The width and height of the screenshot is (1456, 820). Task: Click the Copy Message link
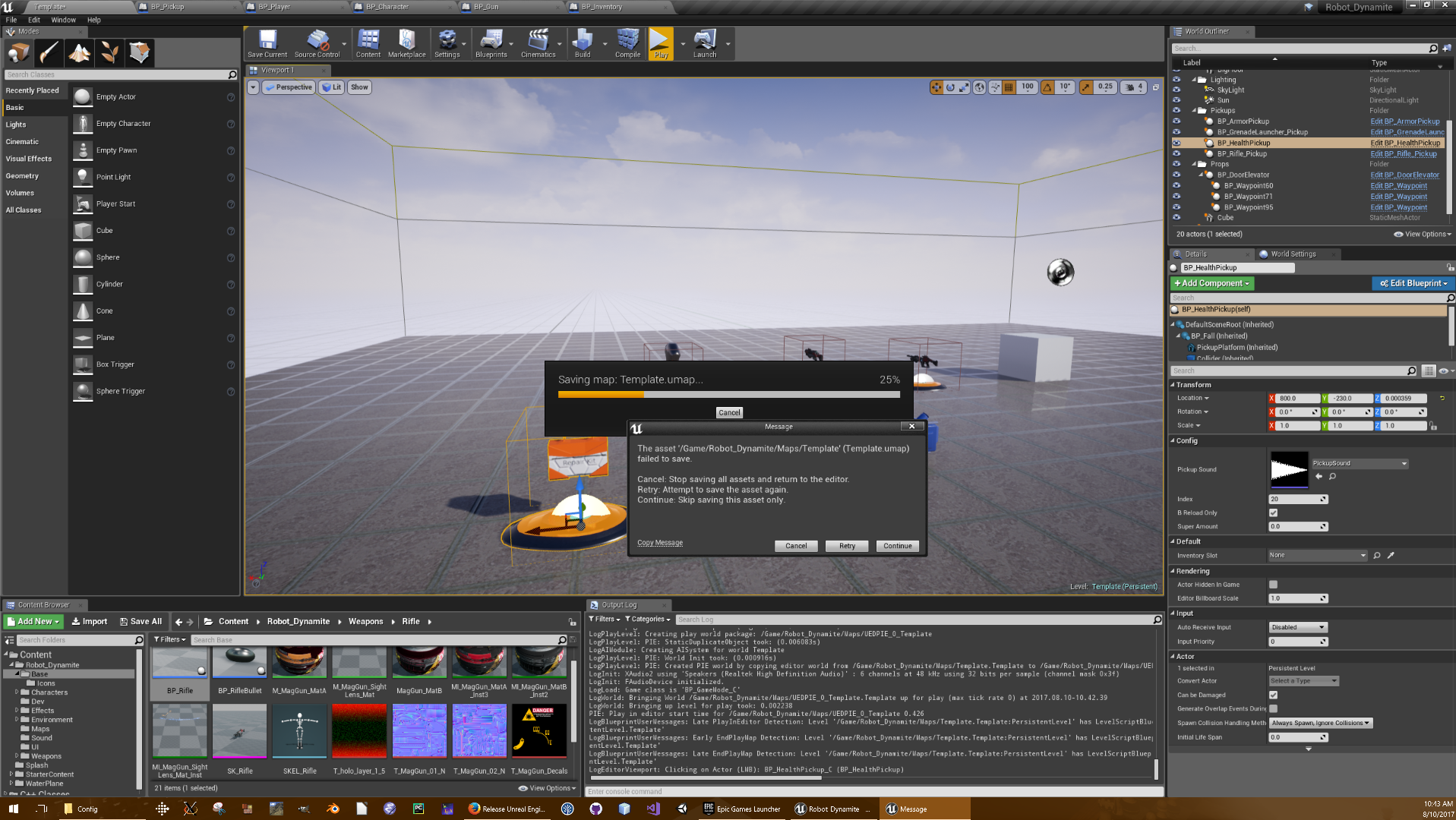pos(659,543)
